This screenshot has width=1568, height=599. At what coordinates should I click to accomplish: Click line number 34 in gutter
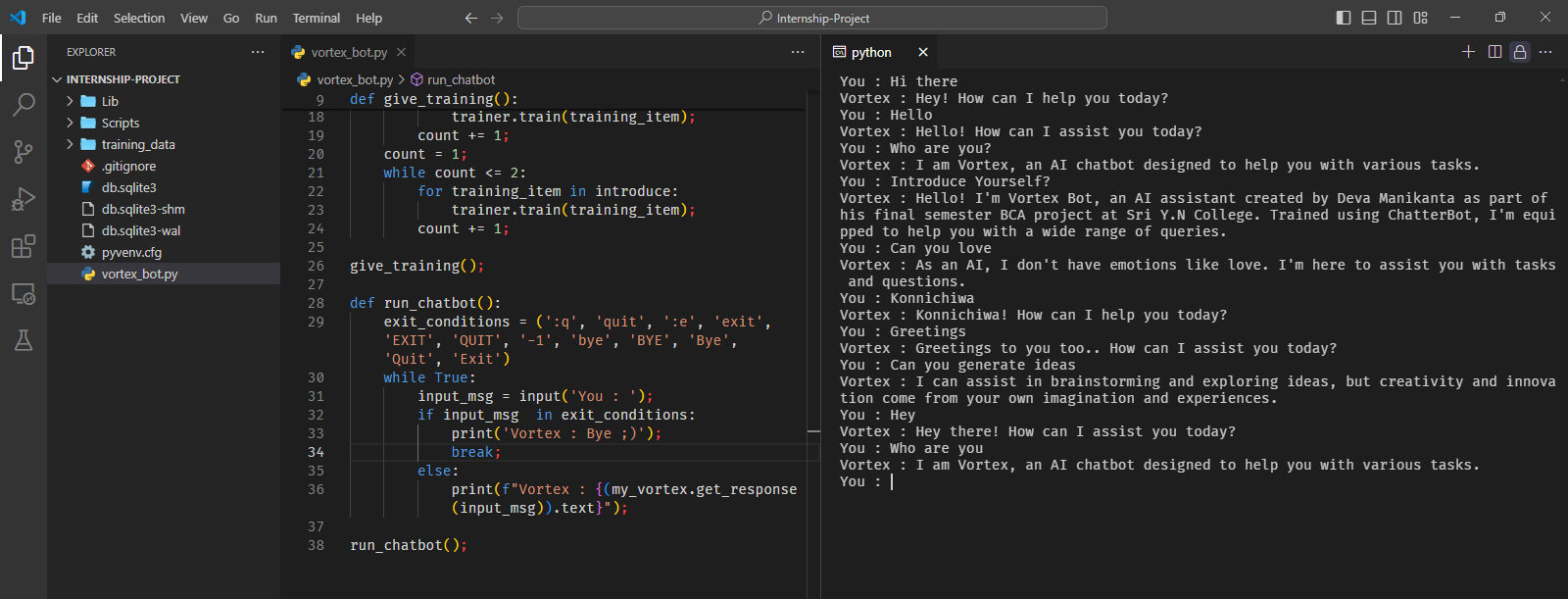(316, 452)
